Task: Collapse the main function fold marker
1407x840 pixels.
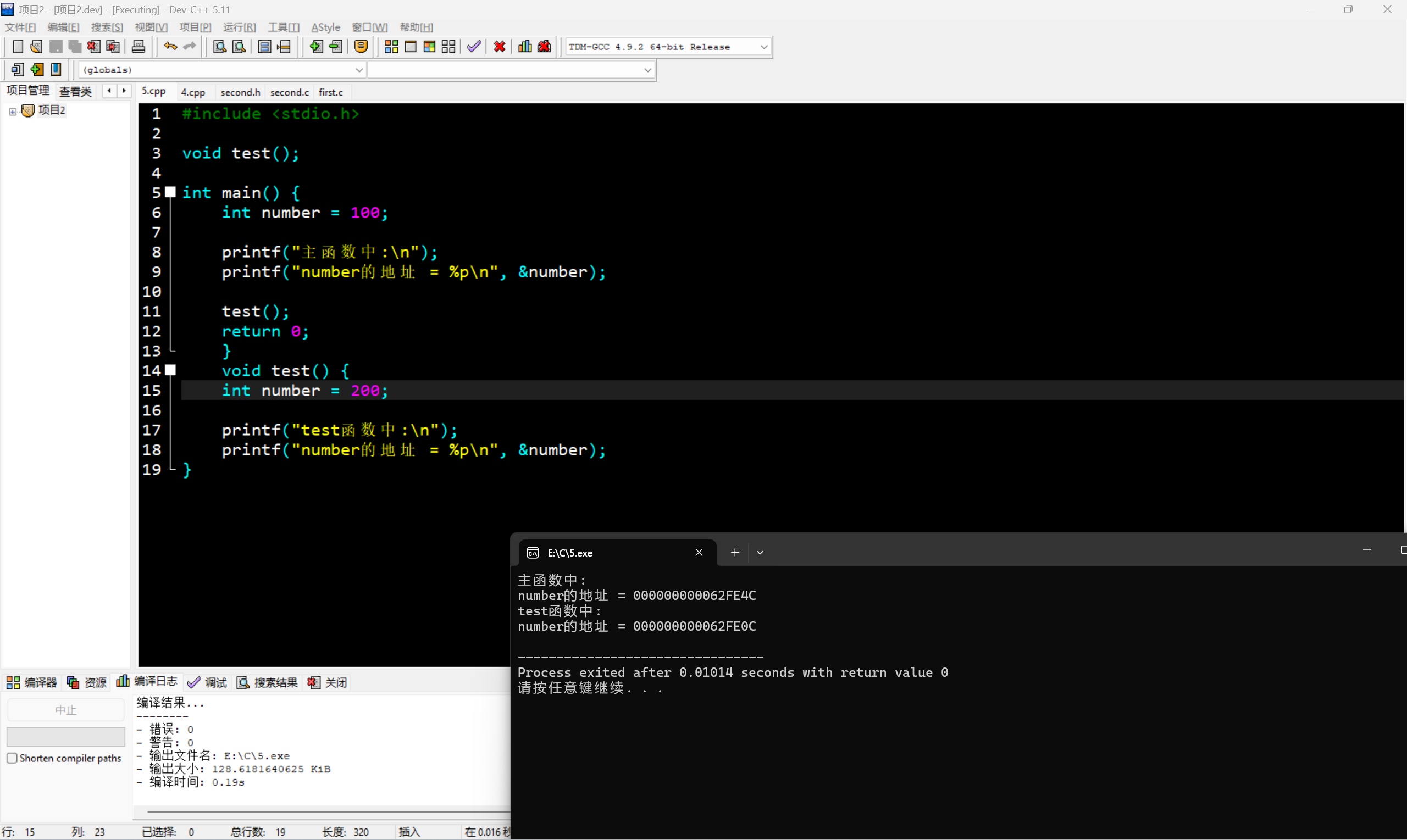Action: tap(170, 192)
